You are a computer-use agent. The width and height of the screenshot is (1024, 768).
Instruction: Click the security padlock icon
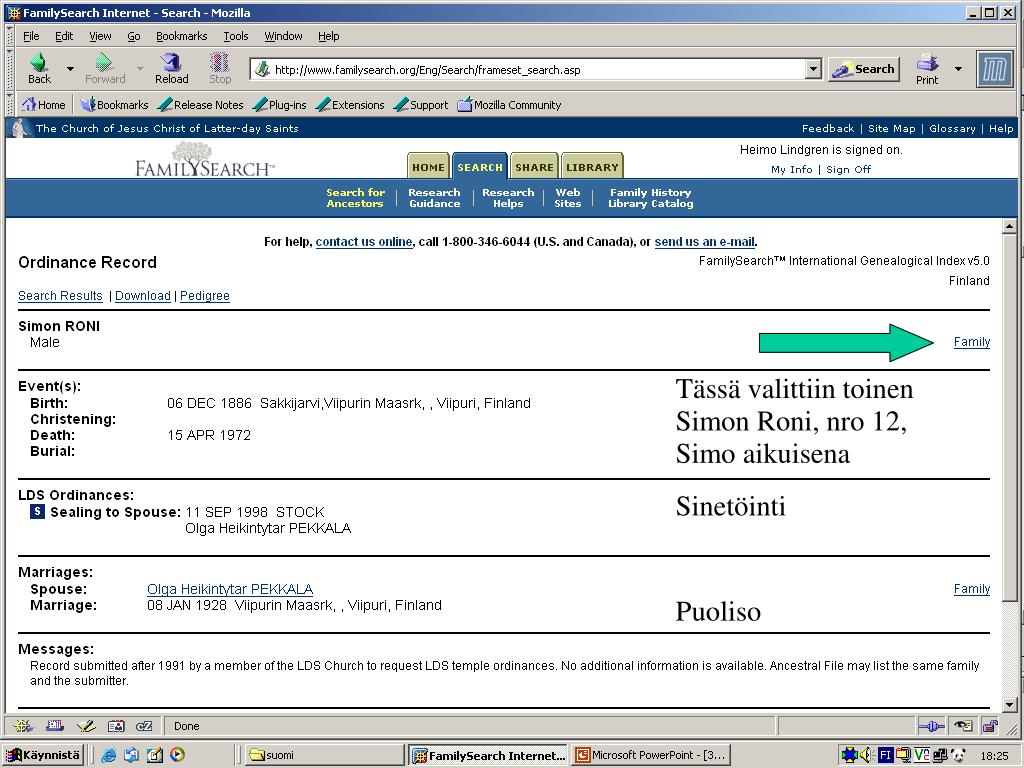[990, 726]
